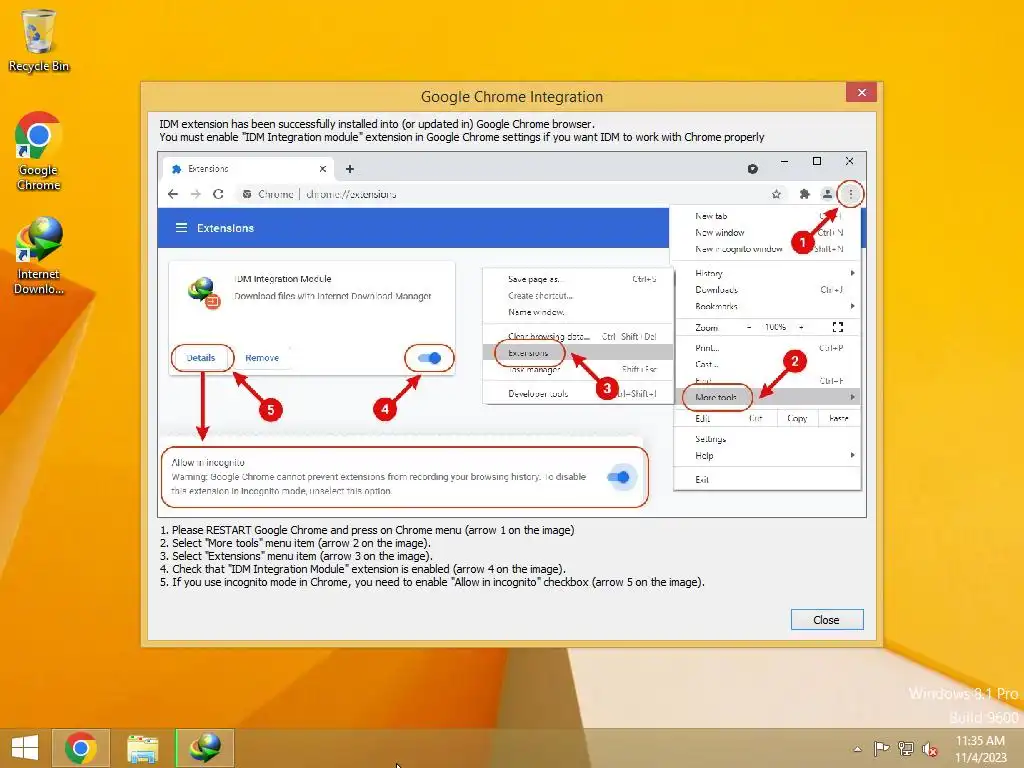This screenshot has height=768, width=1024.
Task: Click the three-dot Chrome menu in the picture
Action: pos(850,194)
